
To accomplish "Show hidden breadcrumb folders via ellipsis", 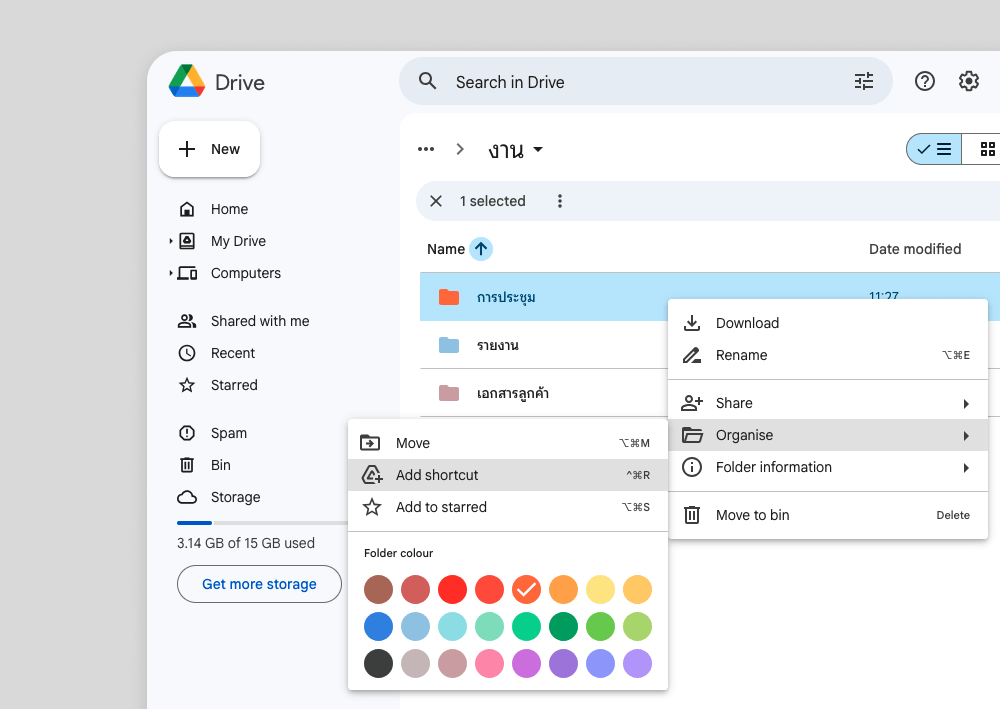I will click(x=426, y=150).
